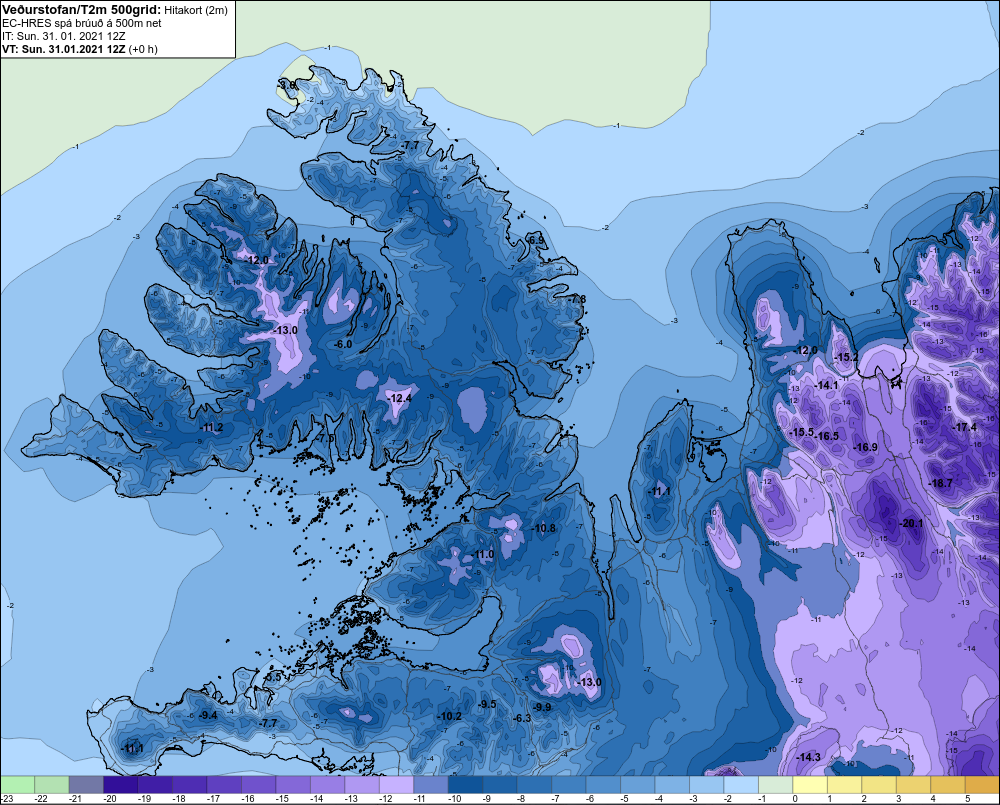Pick the -16 purple legend swatch
1000x805 pixels.
tap(258, 785)
